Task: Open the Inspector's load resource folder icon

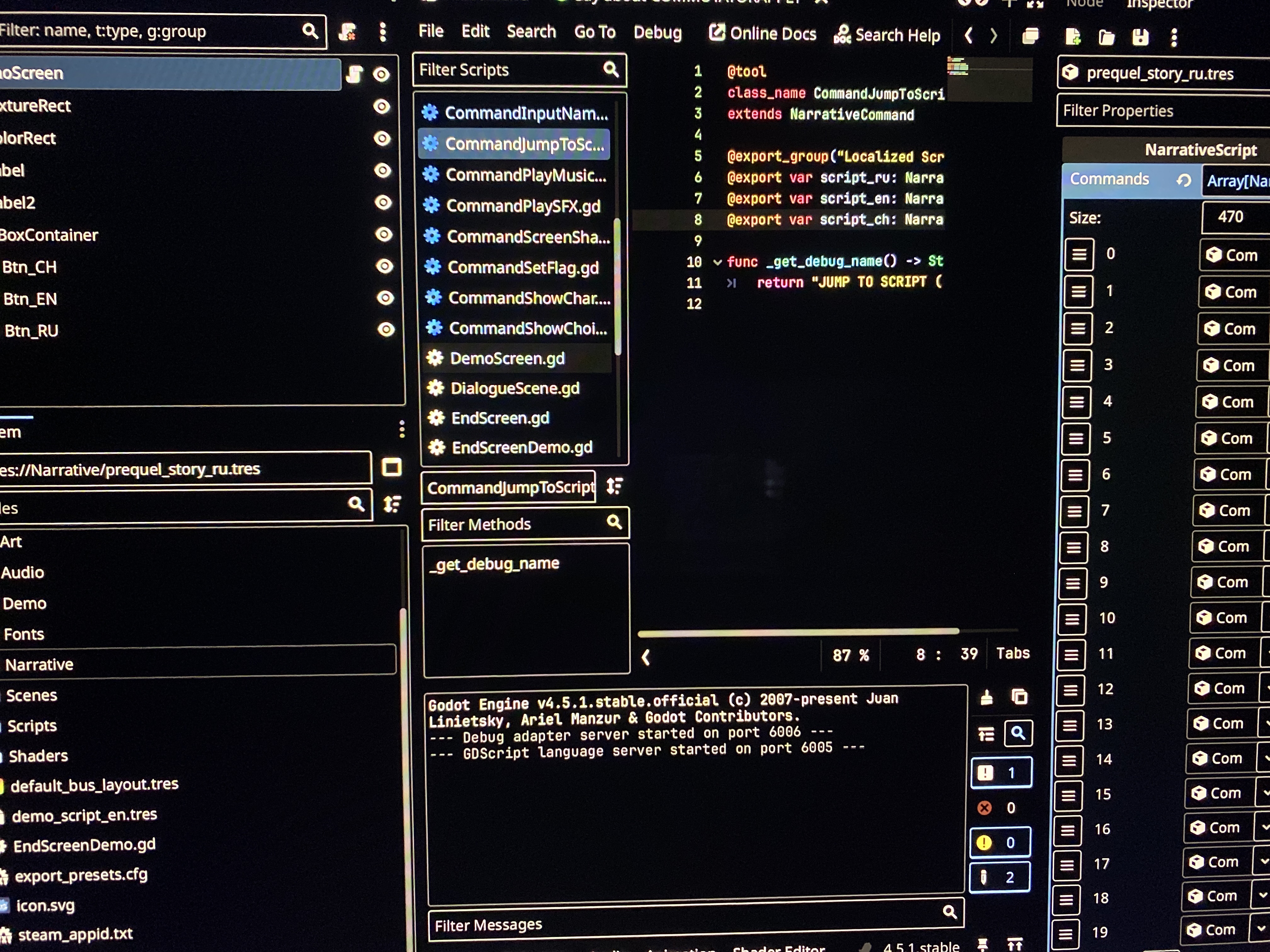Action: coord(1107,37)
